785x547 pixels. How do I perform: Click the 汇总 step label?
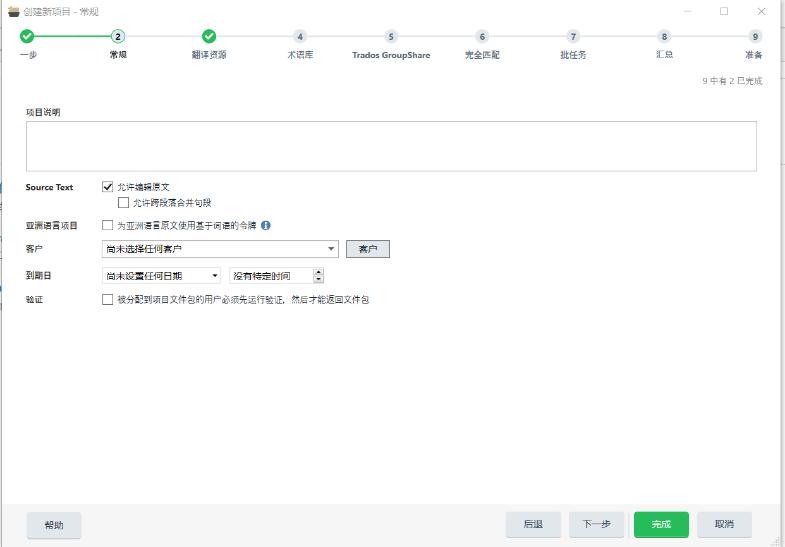[664, 54]
